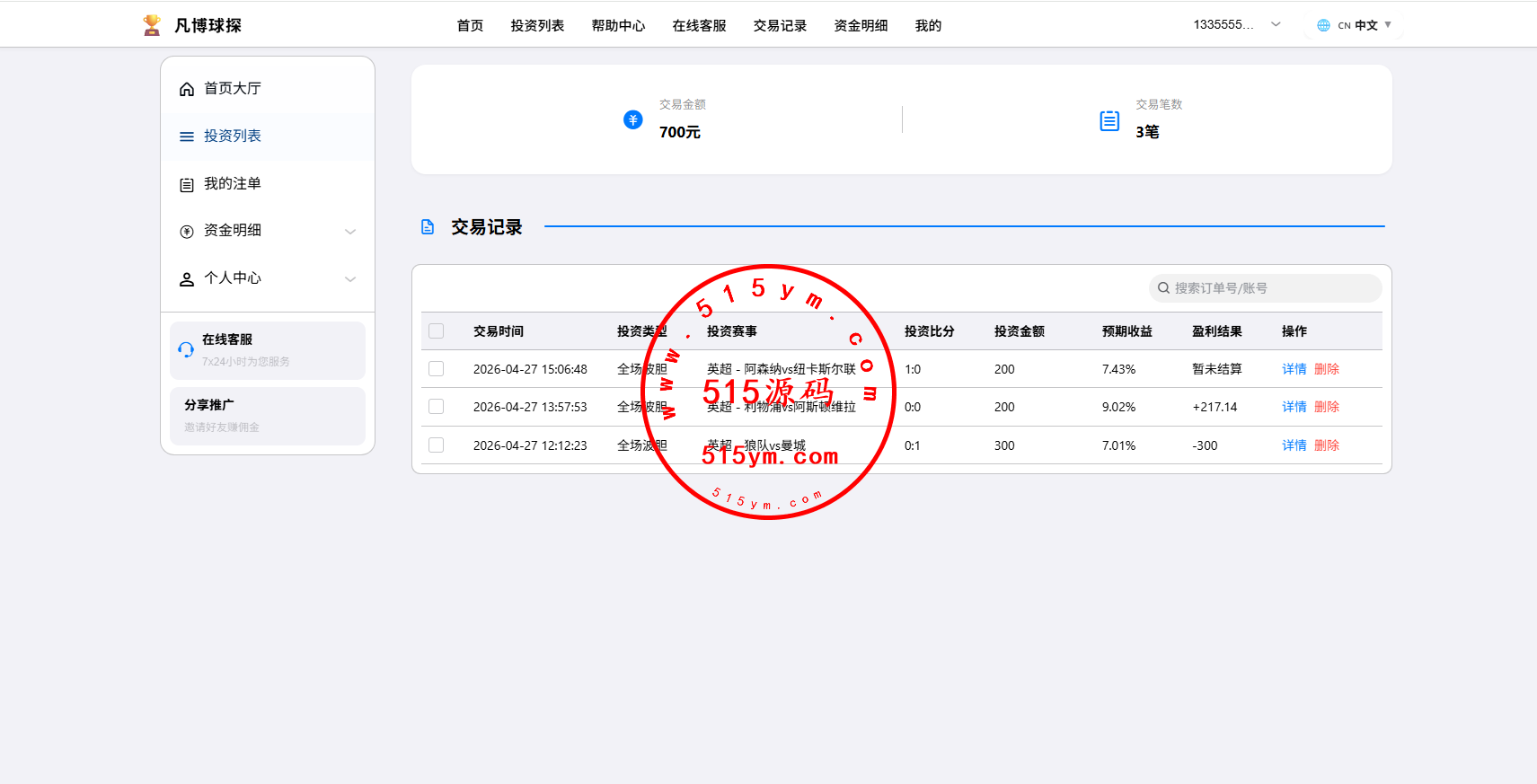This screenshot has height=784, width=1537.
Task: Click the clipboard icon beside 我的注单
Action: point(187,184)
